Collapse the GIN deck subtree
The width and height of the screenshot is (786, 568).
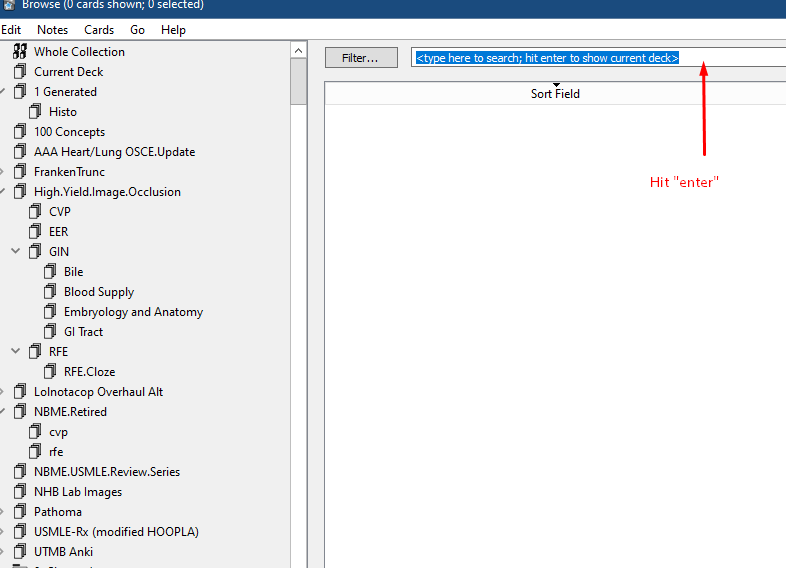(x=16, y=251)
